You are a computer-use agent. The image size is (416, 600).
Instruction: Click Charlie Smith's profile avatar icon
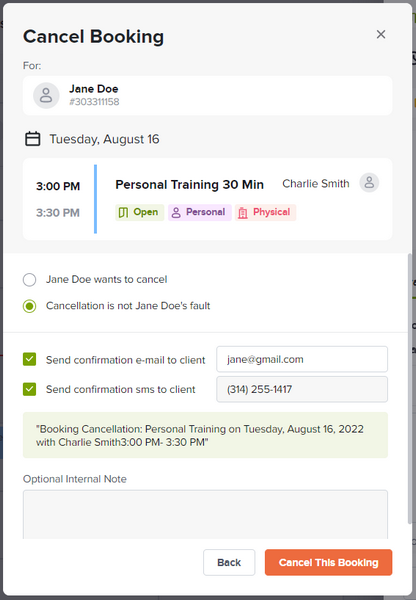tap(369, 183)
